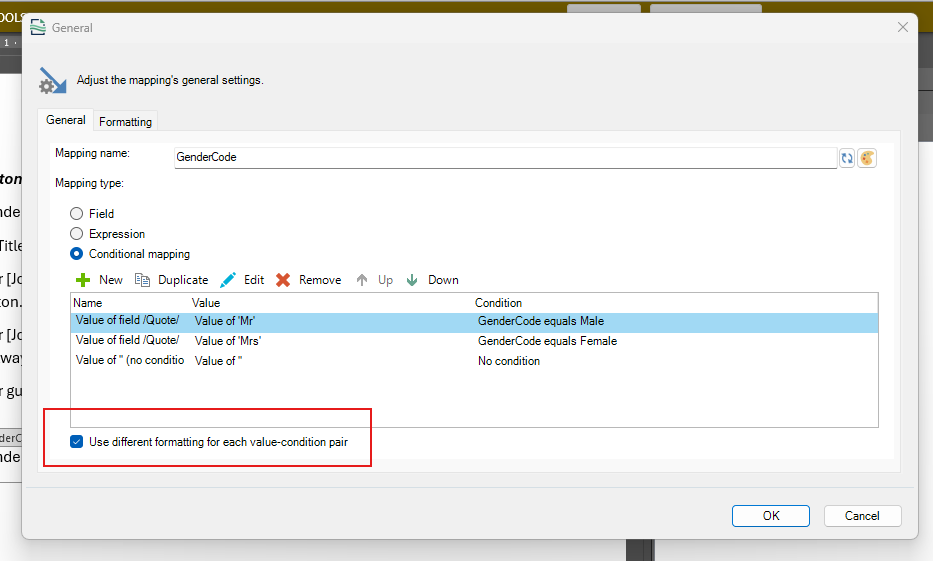Click the Mapping name input field

click(x=506, y=158)
